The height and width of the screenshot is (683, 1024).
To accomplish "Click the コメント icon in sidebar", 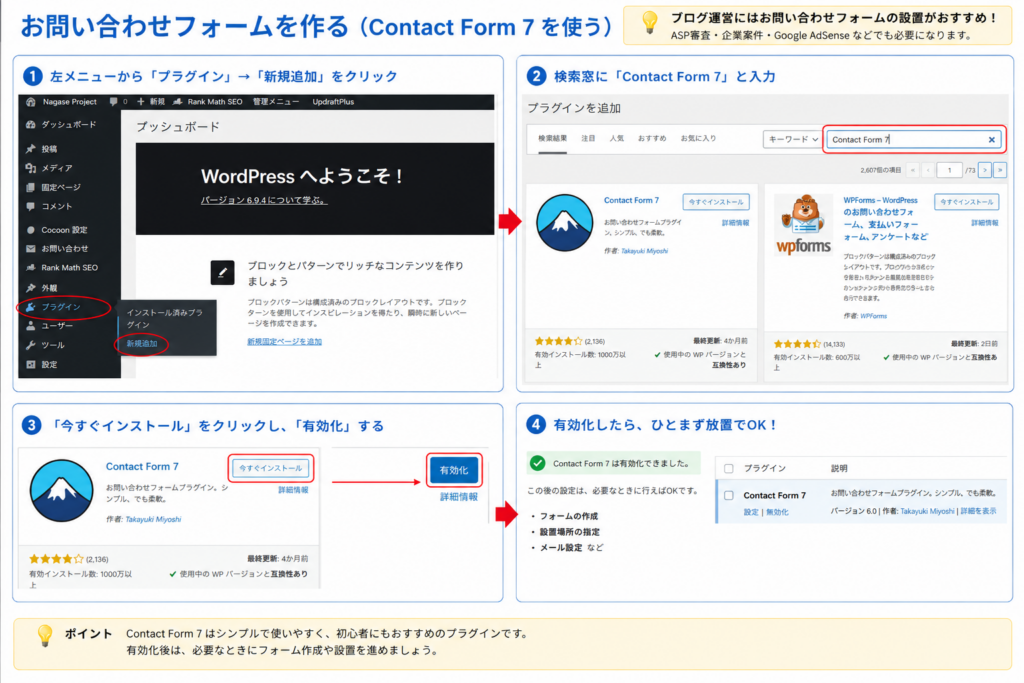I will point(31,206).
